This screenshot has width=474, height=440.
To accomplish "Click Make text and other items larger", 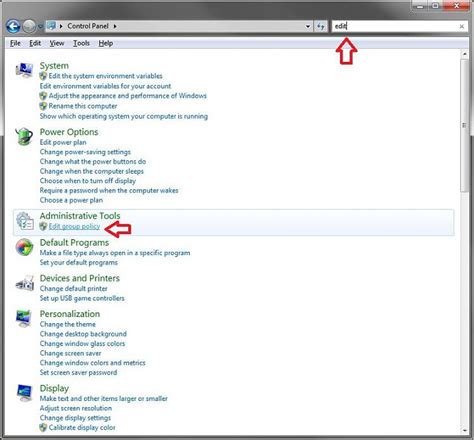I will click(x=104, y=399).
